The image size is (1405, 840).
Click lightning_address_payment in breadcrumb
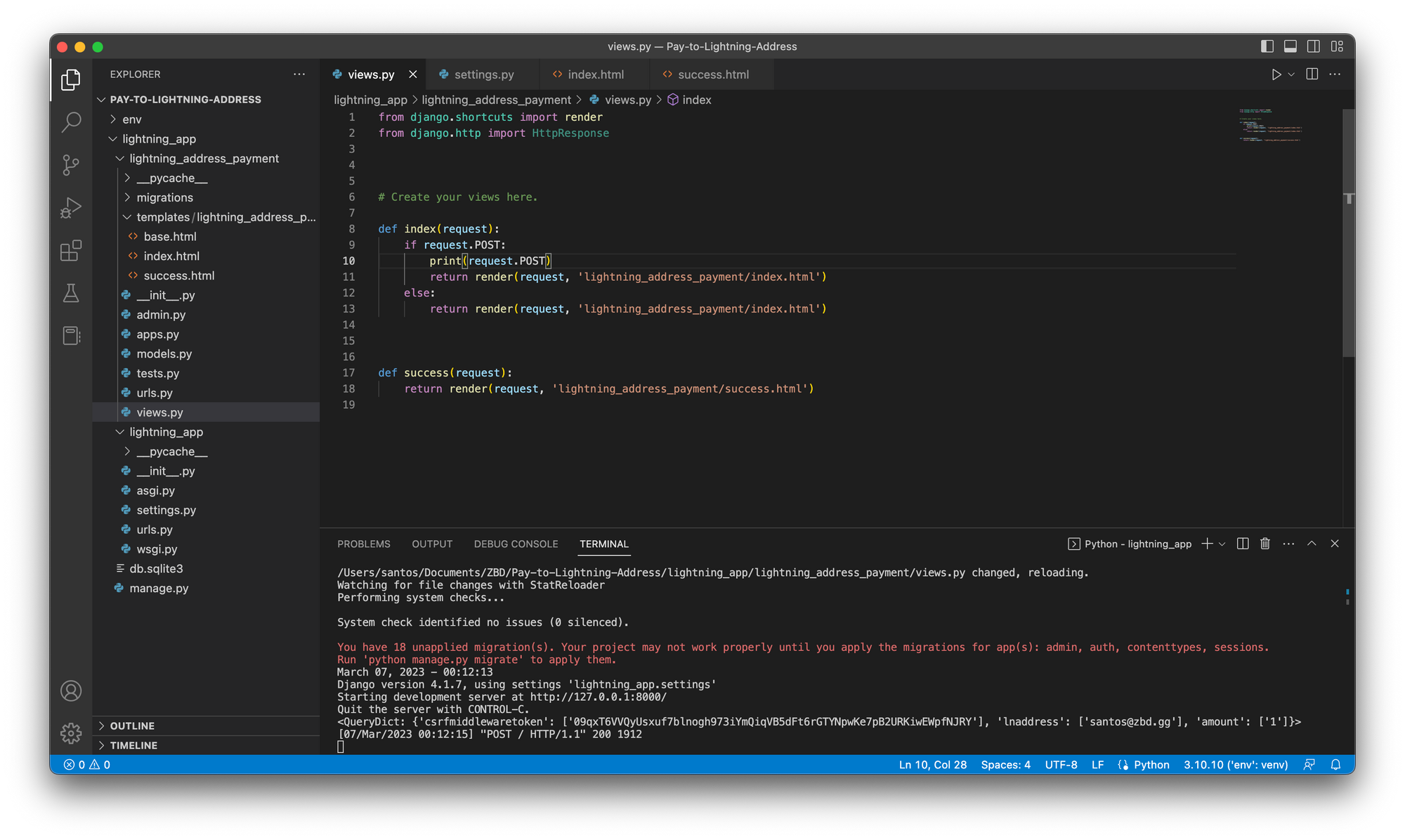click(x=496, y=100)
